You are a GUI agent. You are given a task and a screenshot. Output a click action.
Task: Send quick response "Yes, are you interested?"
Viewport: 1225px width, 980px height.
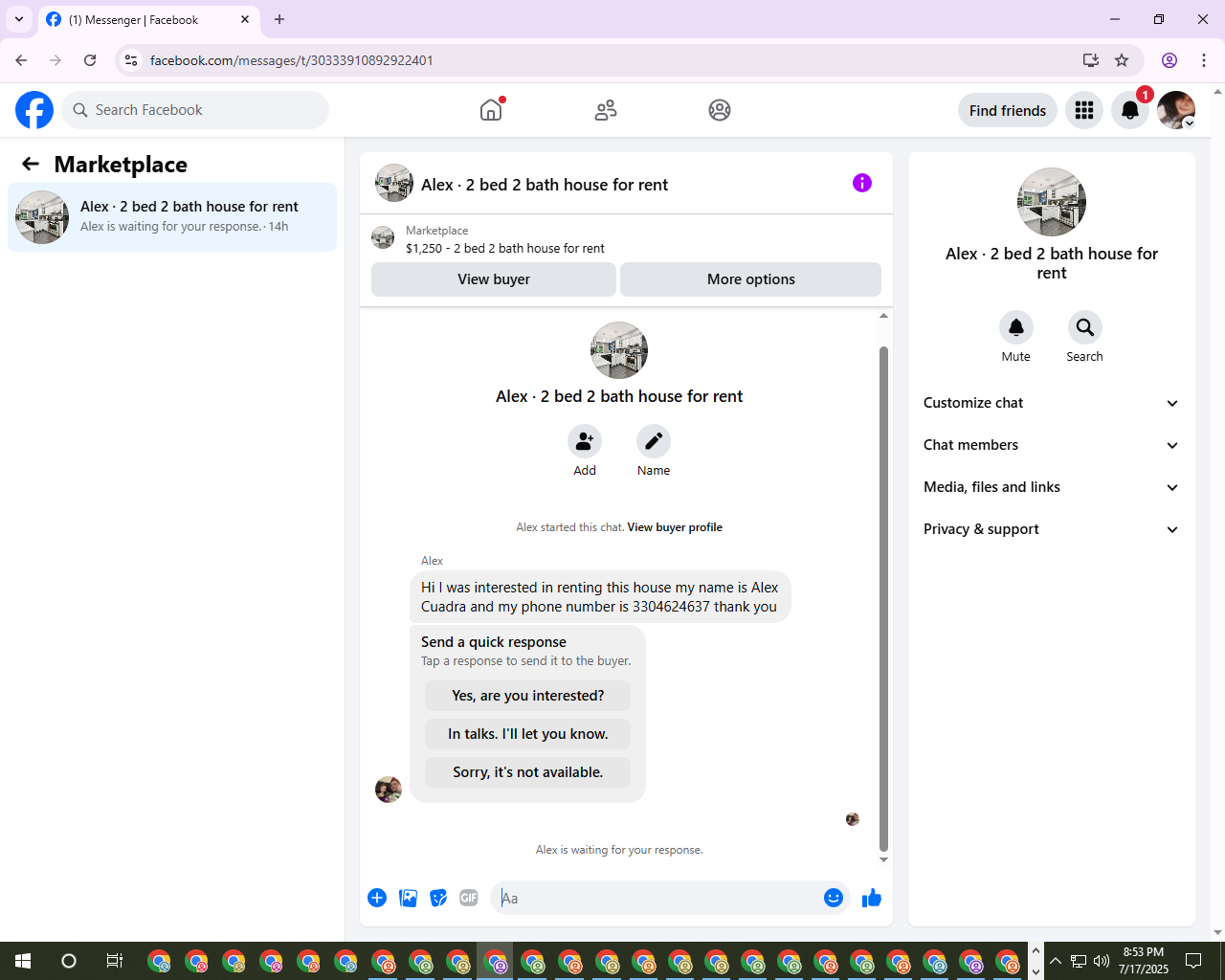click(528, 696)
